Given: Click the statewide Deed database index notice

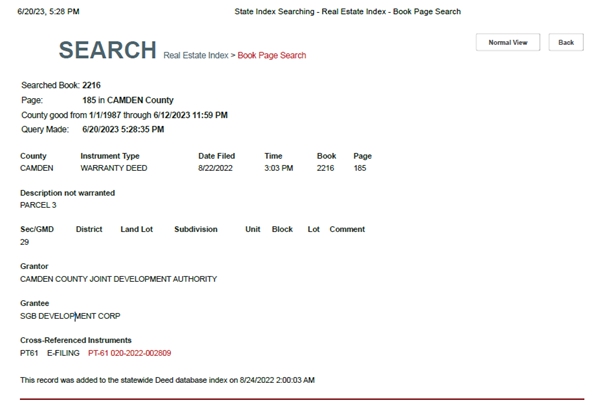Looking at the screenshot, I should pyautogui.click(x=167, y=380).
